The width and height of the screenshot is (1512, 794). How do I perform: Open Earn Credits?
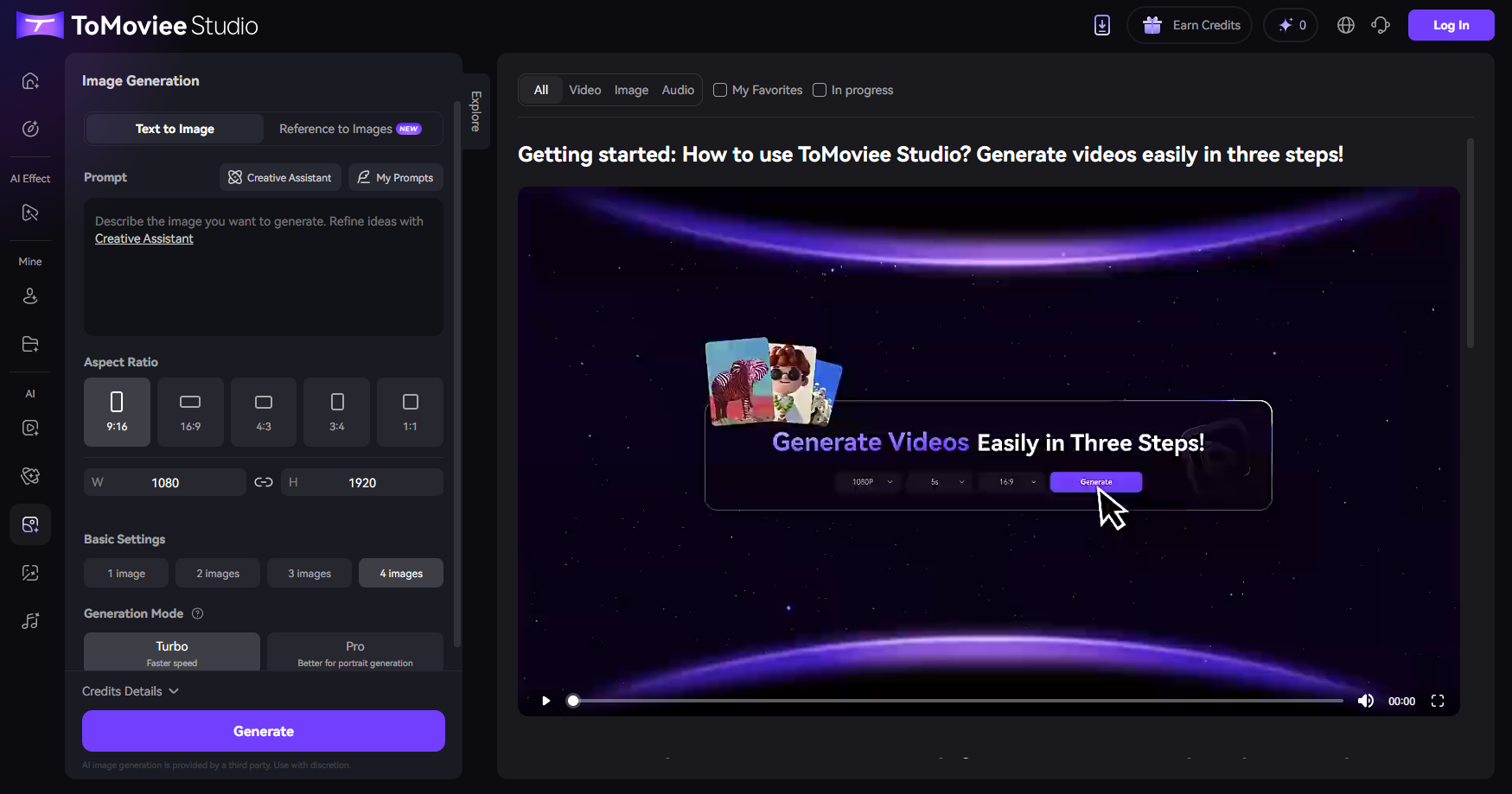1189,25
